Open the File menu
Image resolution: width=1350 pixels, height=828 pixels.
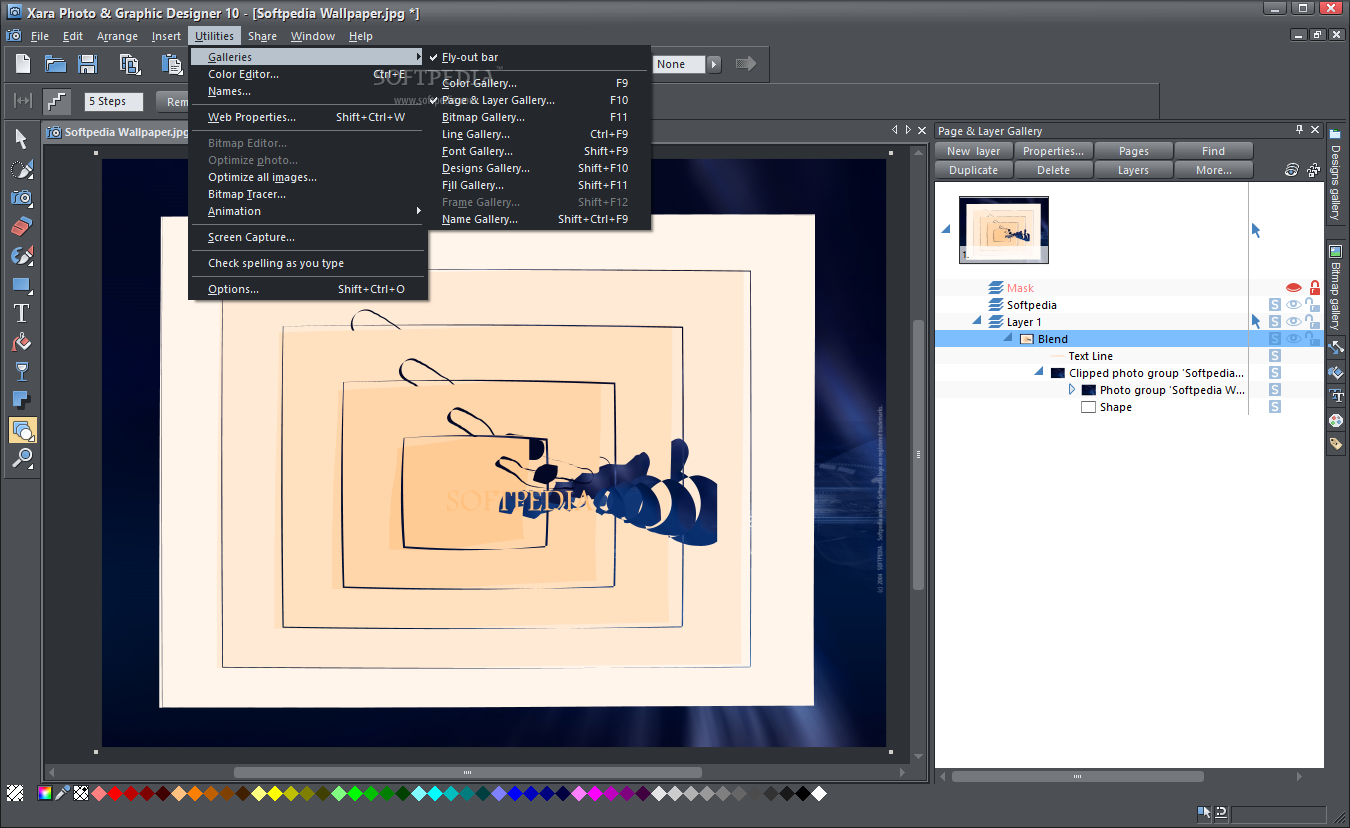click(x=39, y=36)
